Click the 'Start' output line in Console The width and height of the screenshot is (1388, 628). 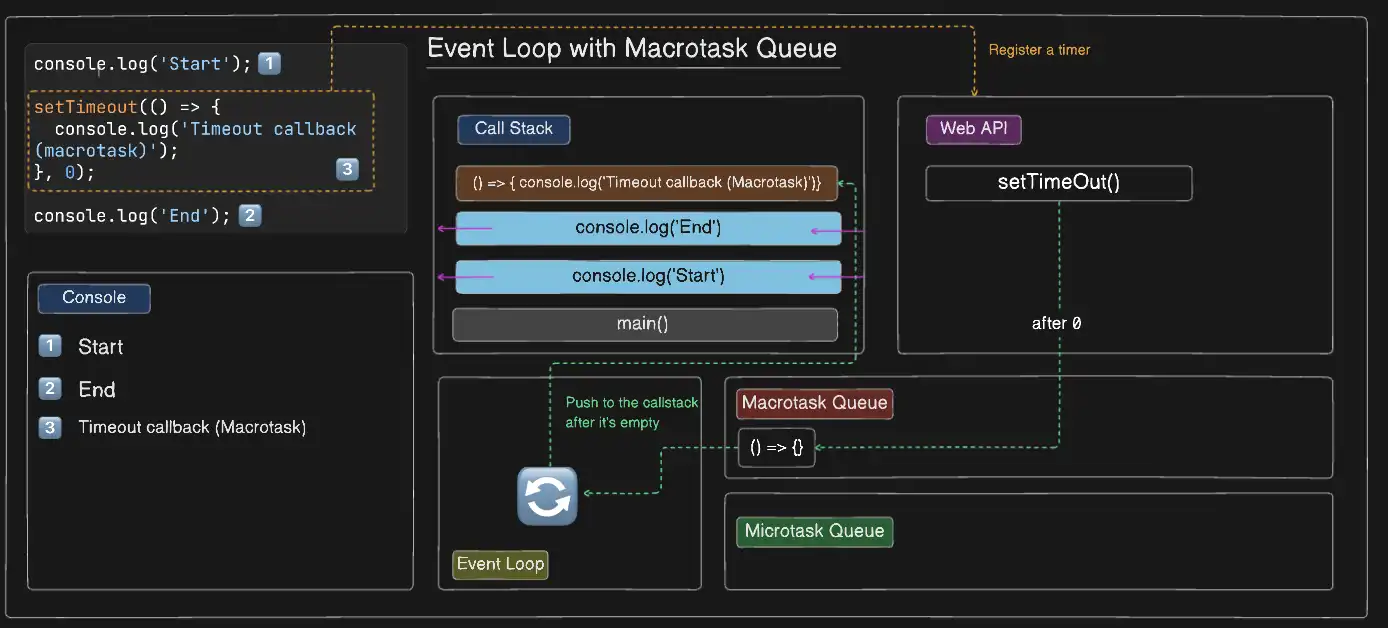[101, 347]
